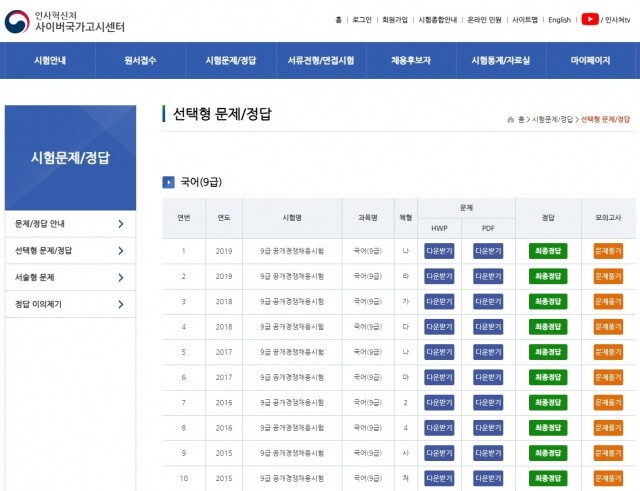The width and height of the screenshot is (640, 491).
Task: Expand 정답 이의제기 sidebar chevron
Action: (x=120, y=304)
